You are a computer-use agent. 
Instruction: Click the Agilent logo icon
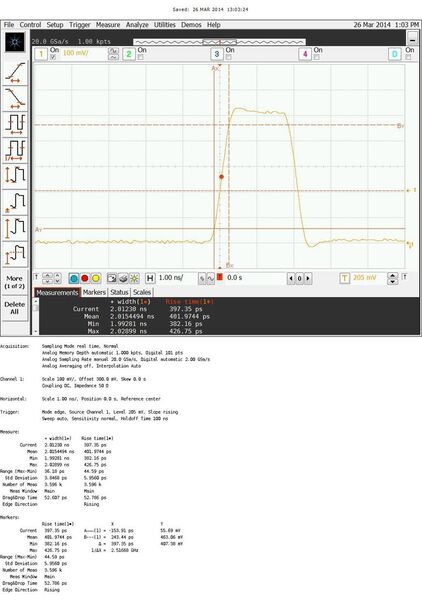coord(15,42)
